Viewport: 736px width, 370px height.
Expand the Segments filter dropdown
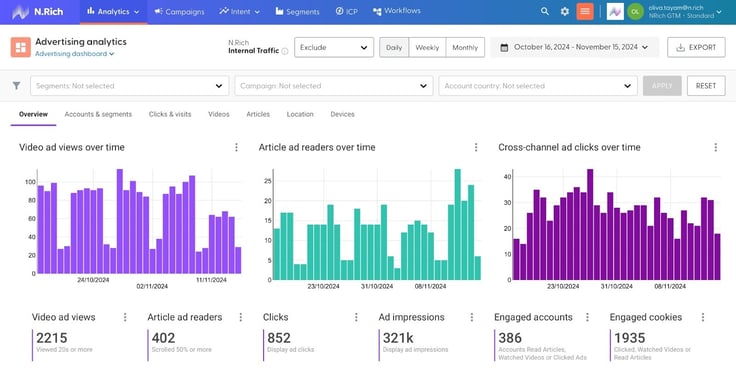click(130, 86)
